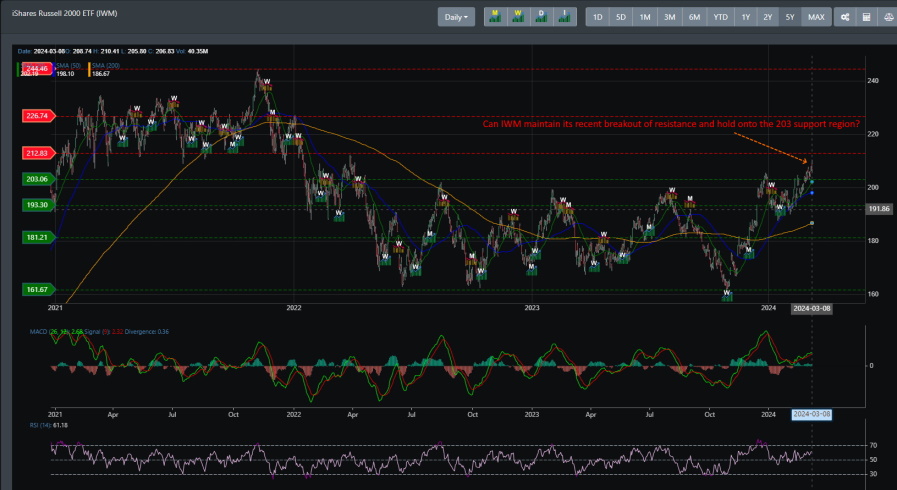Set range to 1Y

745,17
